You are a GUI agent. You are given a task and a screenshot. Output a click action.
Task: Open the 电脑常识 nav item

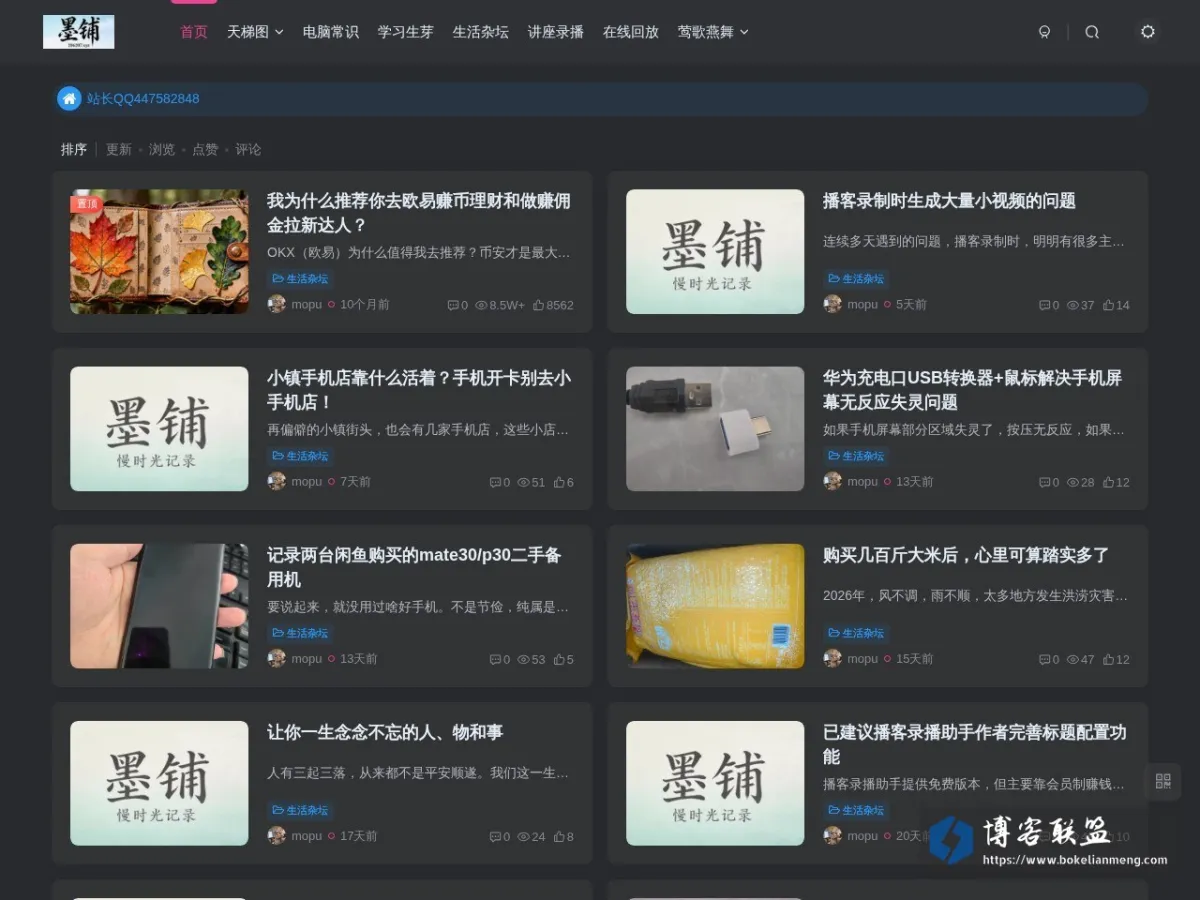coord(331,32)
